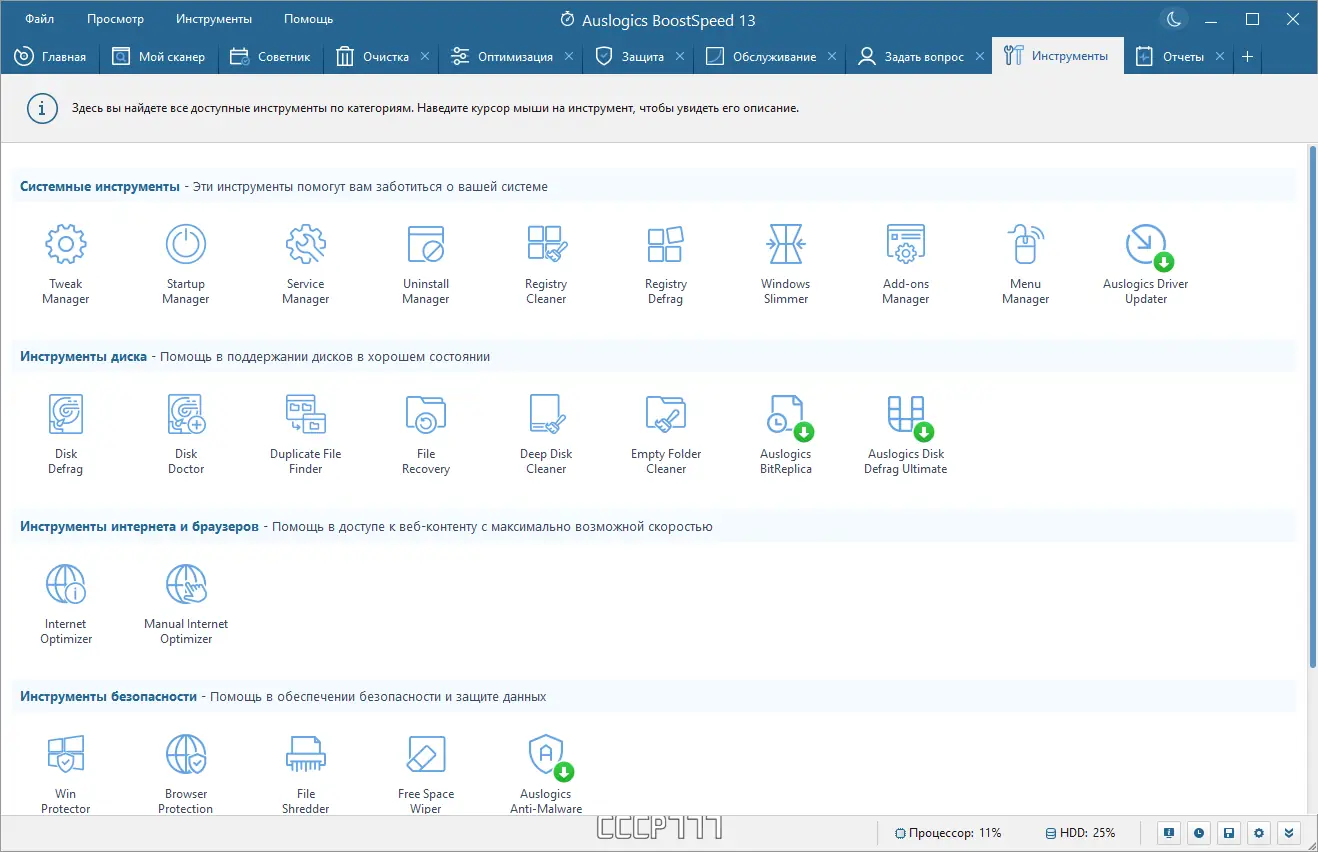Open Service Manager

point(306,265)
